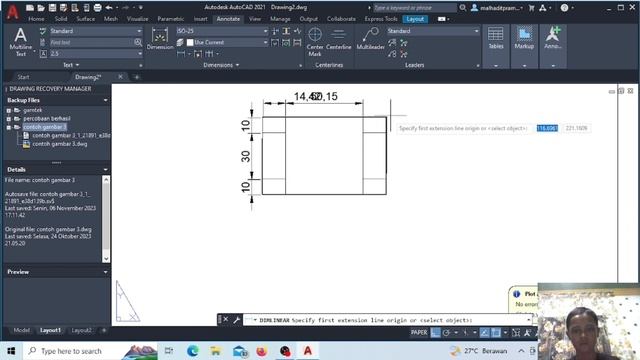Open the Express Tools ribbon tab
The image size is (640, 360).
tap(381, 19)
